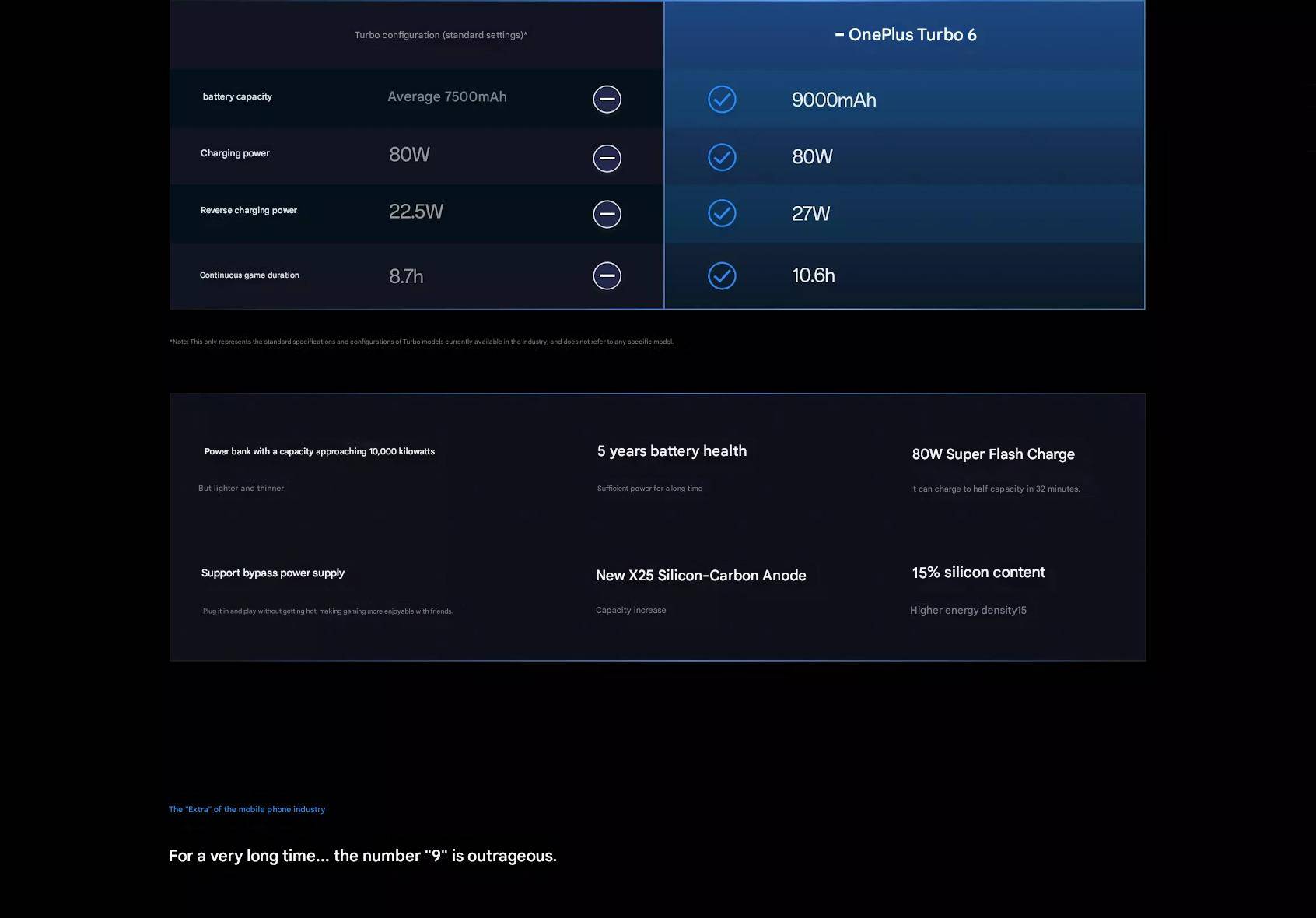Viewport: 1316px width, 918px height.
Task: Click the minus icon beside 8.7h duration
Action: (607, 275)
